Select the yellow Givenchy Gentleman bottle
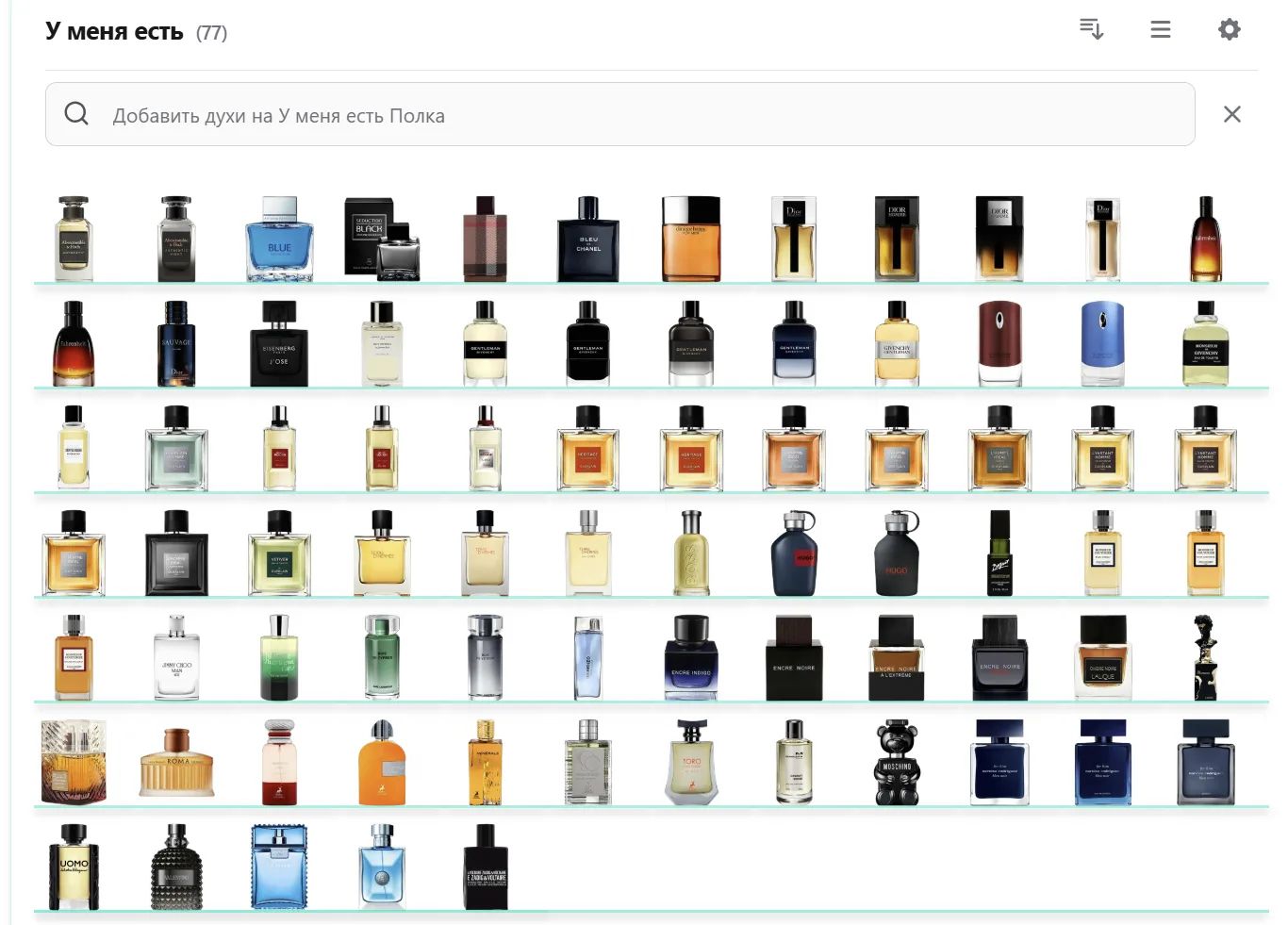 click(x=897, y=343)
